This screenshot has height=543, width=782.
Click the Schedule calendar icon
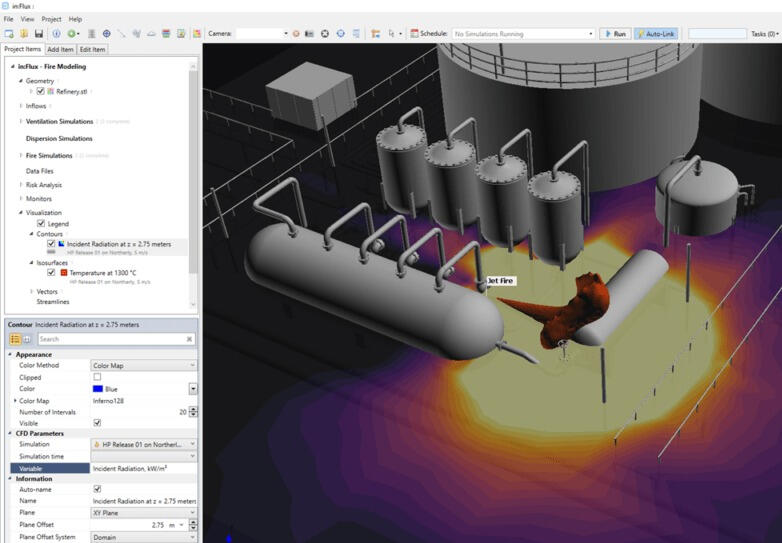point(413,34)
